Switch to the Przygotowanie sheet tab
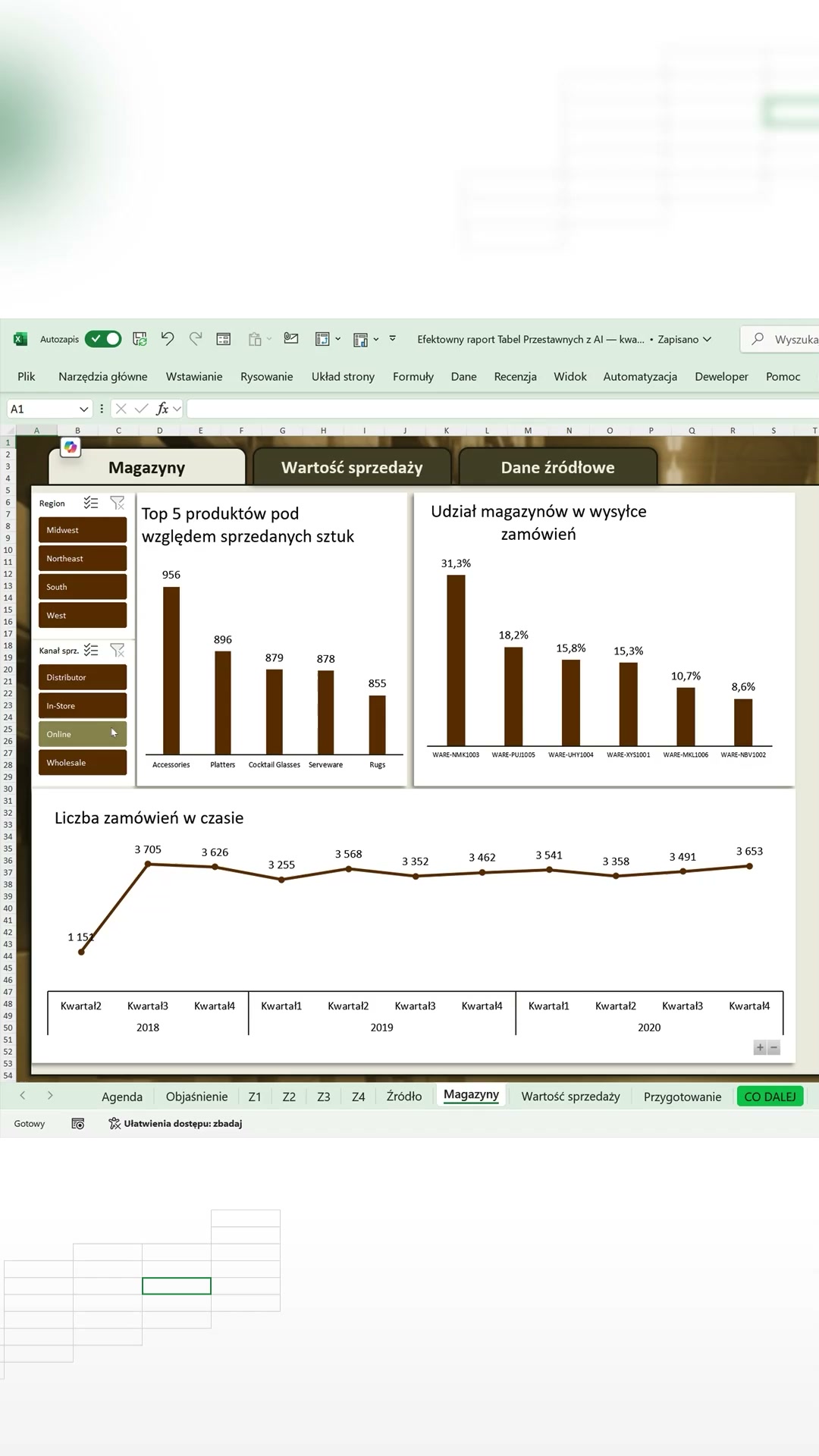 click(682, 1097)
